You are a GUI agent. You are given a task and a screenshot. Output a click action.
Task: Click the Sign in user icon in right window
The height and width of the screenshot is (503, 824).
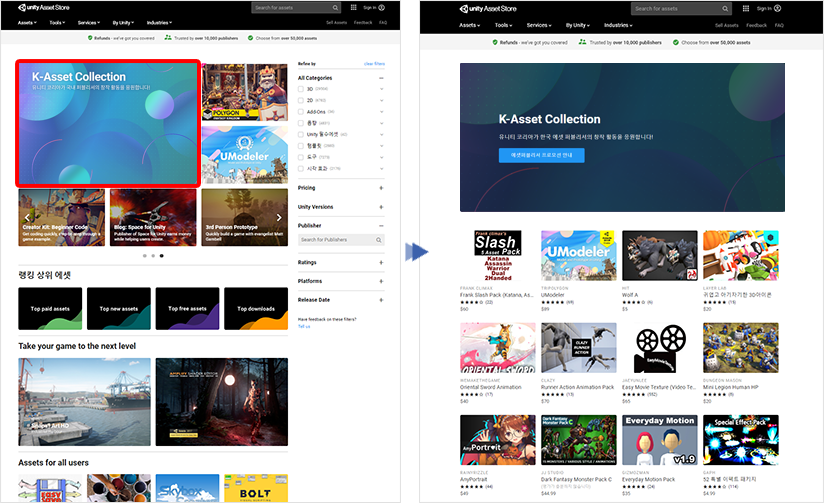point(777,8)
